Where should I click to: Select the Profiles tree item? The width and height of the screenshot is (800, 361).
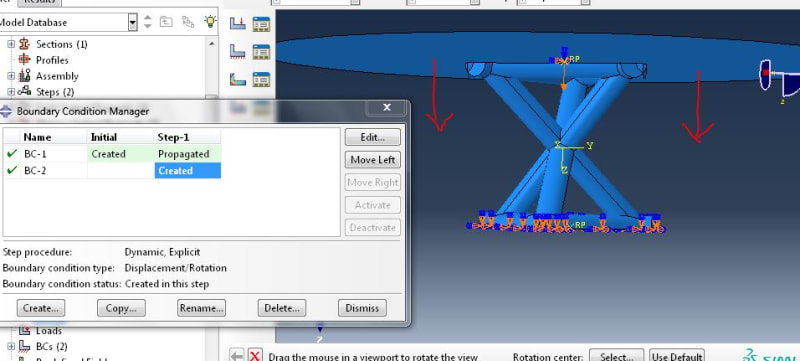point(52,60)
